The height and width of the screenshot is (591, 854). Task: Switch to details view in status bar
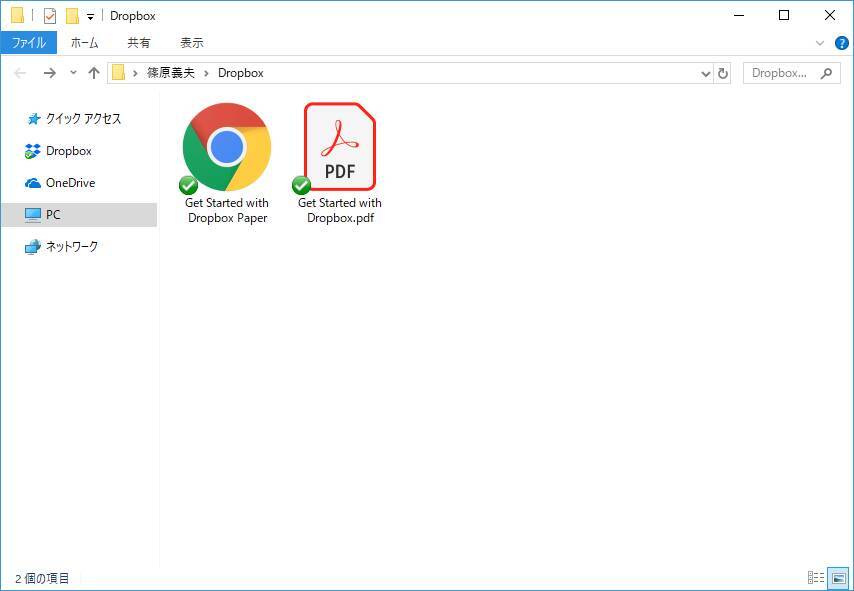[x=816, y=578]
